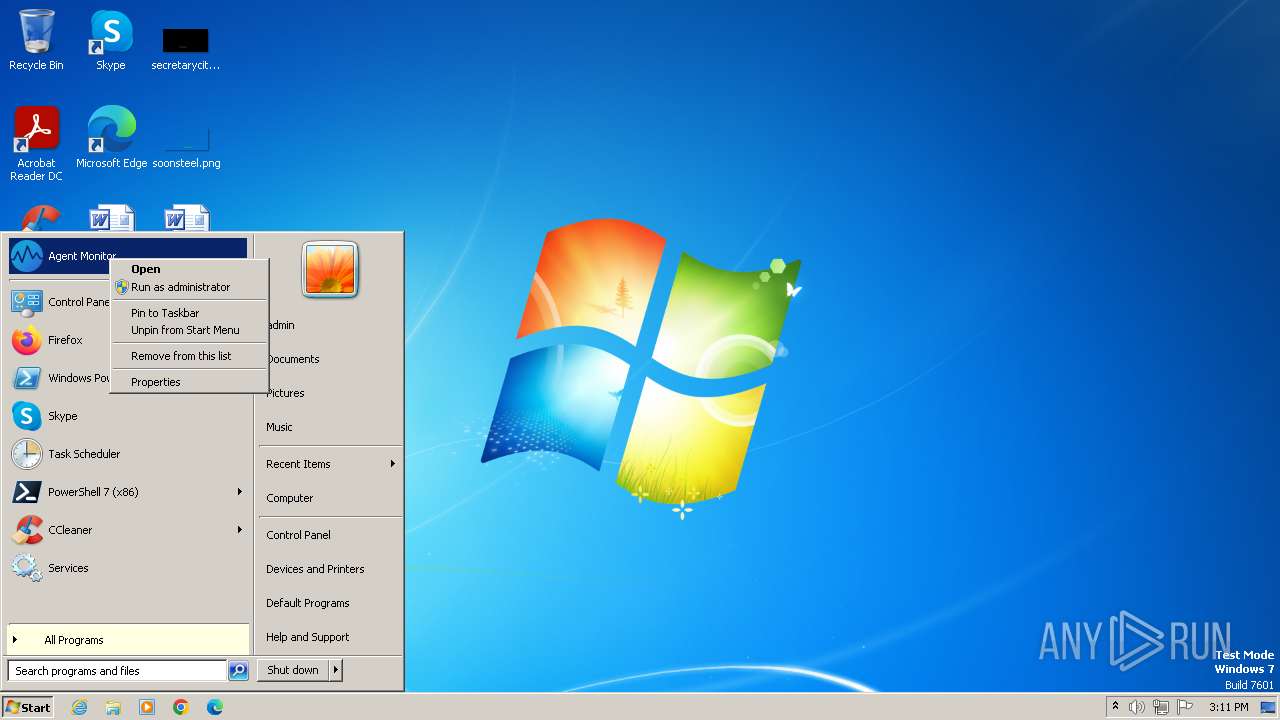Launch Acrobat Reader DC from the desktop
This screenshot has height=720, width=1280.
(36, 144)
